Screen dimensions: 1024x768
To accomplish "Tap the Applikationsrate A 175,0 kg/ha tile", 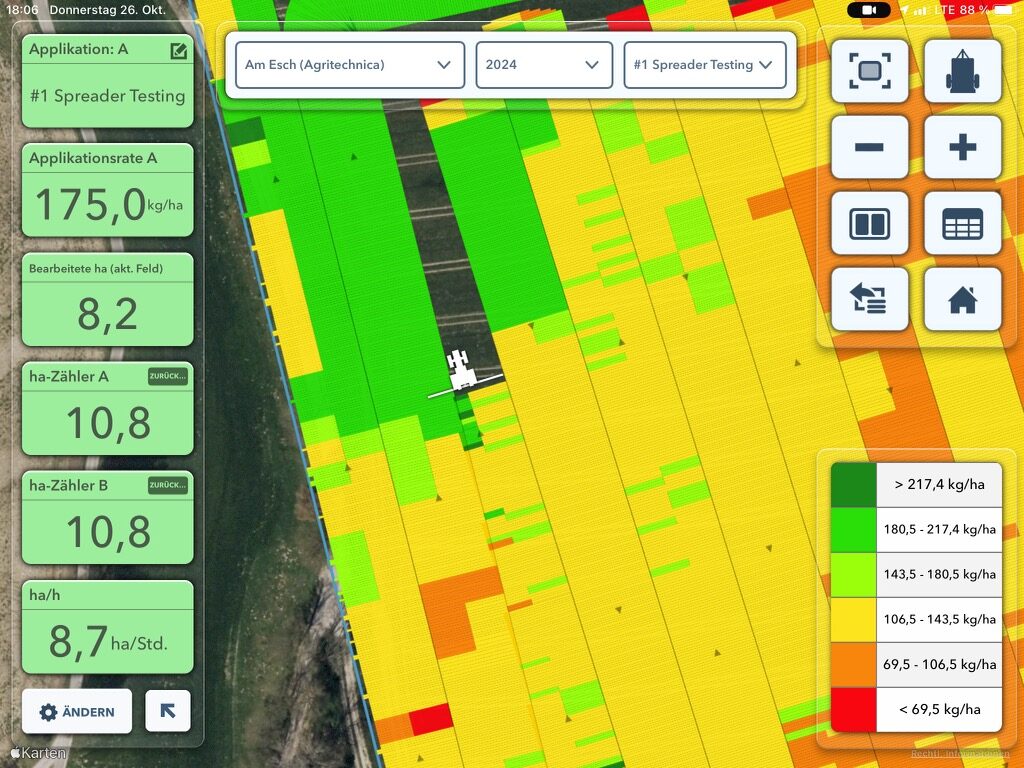I will [x=107, y=189].
